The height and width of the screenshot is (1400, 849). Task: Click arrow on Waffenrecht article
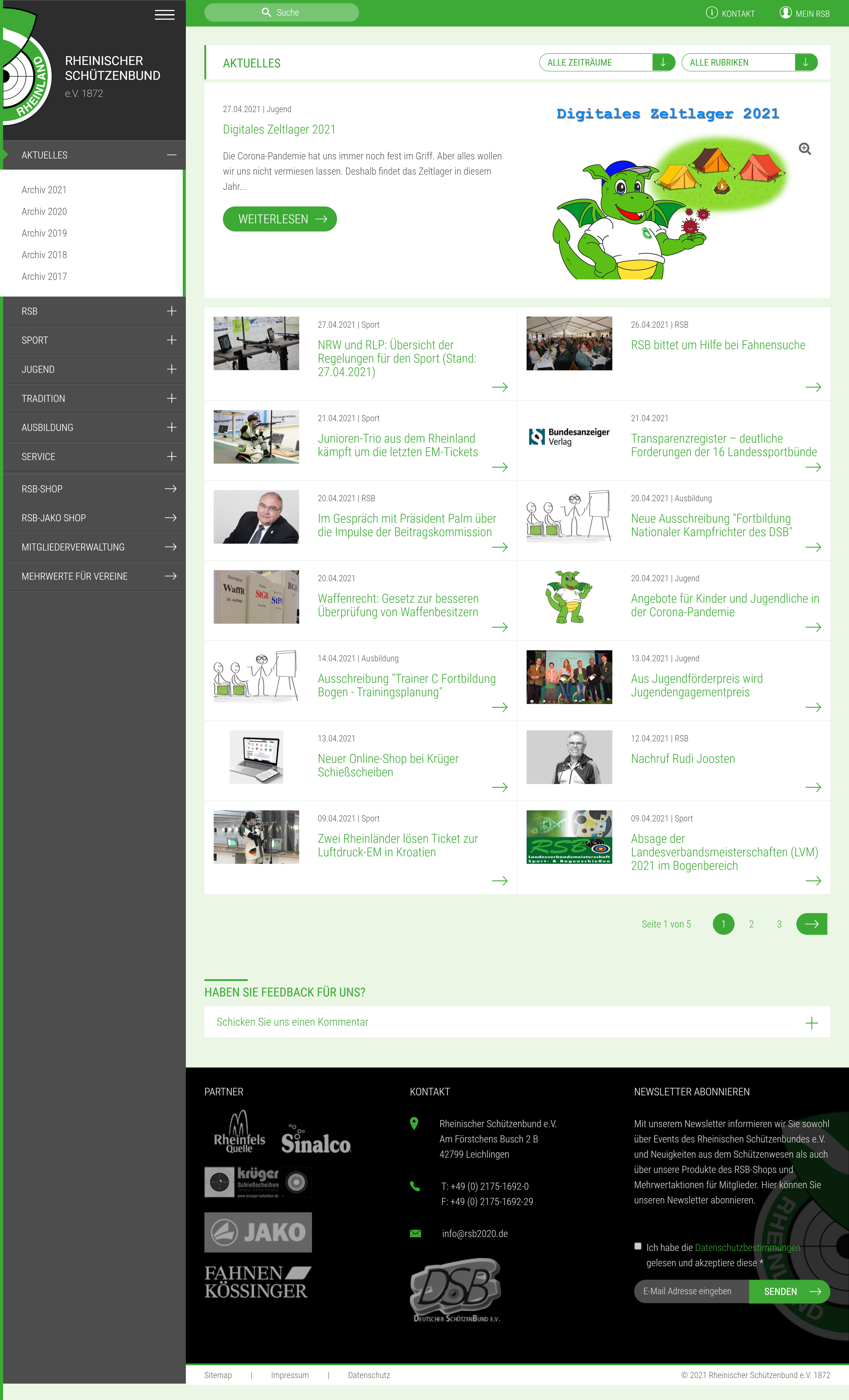click(500, 627)
